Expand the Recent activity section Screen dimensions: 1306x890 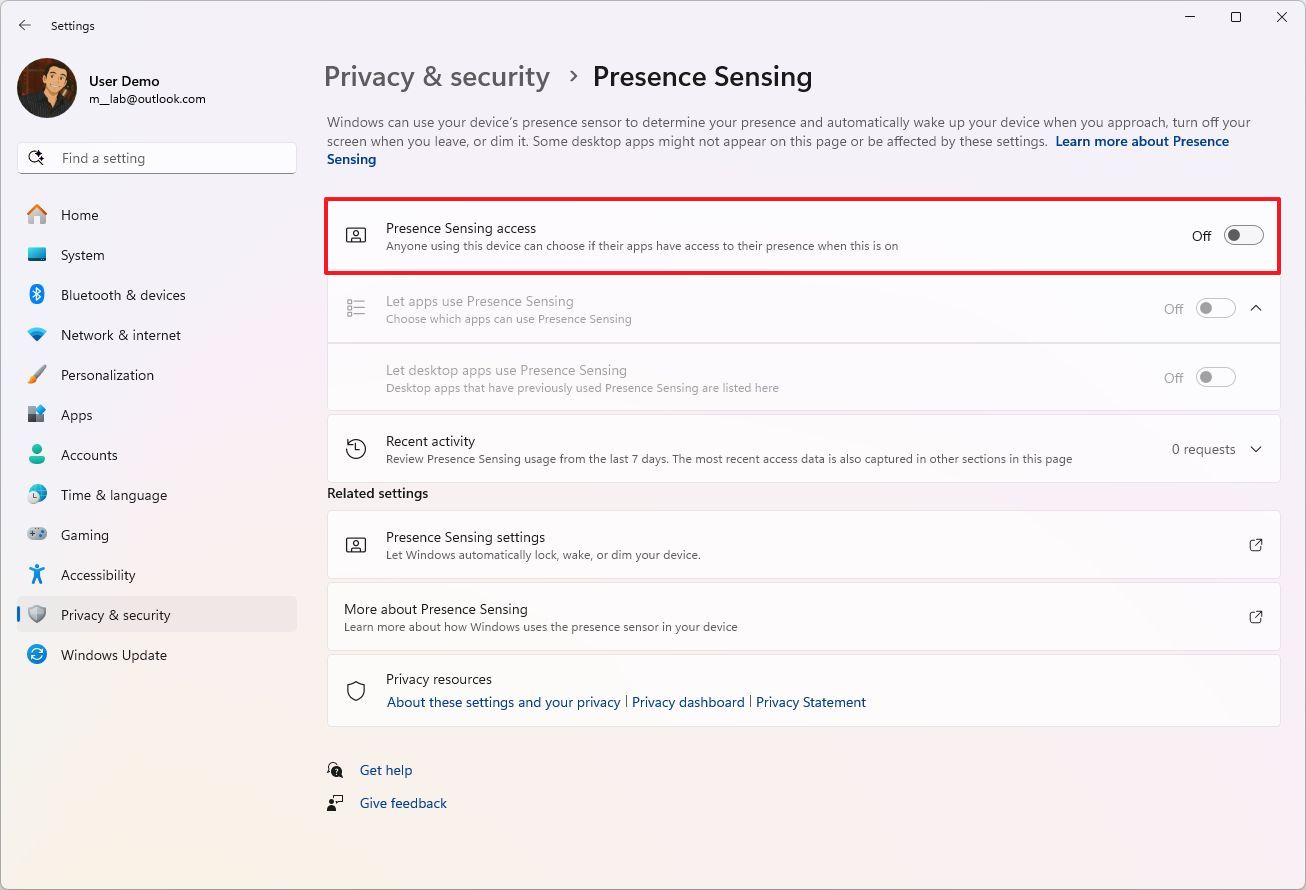click(x=1256, y=449)
